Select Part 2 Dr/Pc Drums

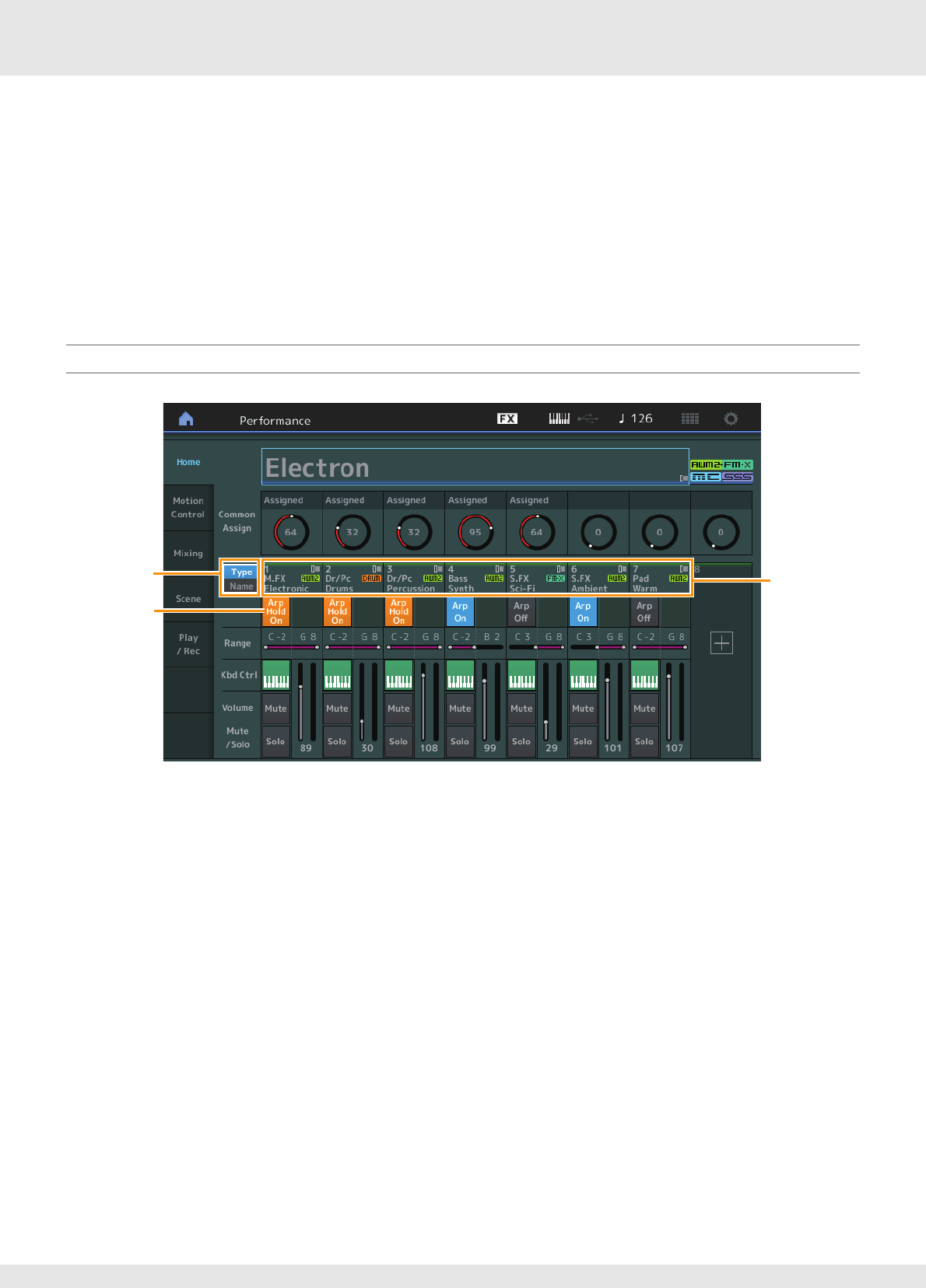click(353, 579)
